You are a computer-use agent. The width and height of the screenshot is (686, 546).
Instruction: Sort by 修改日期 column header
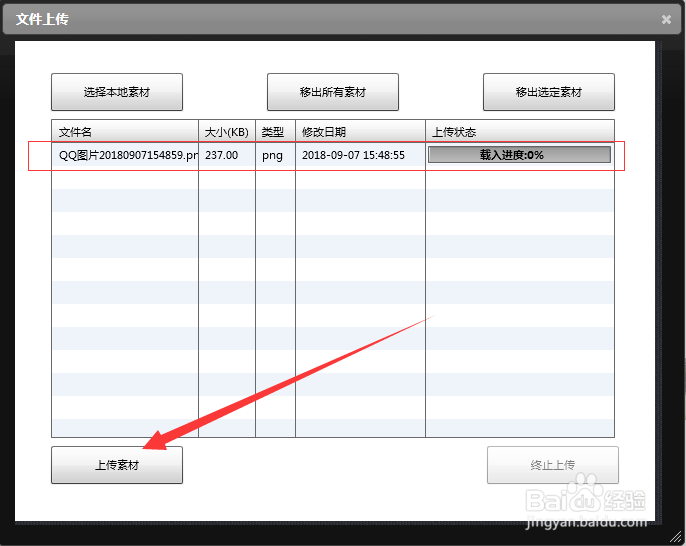(360, 132)
